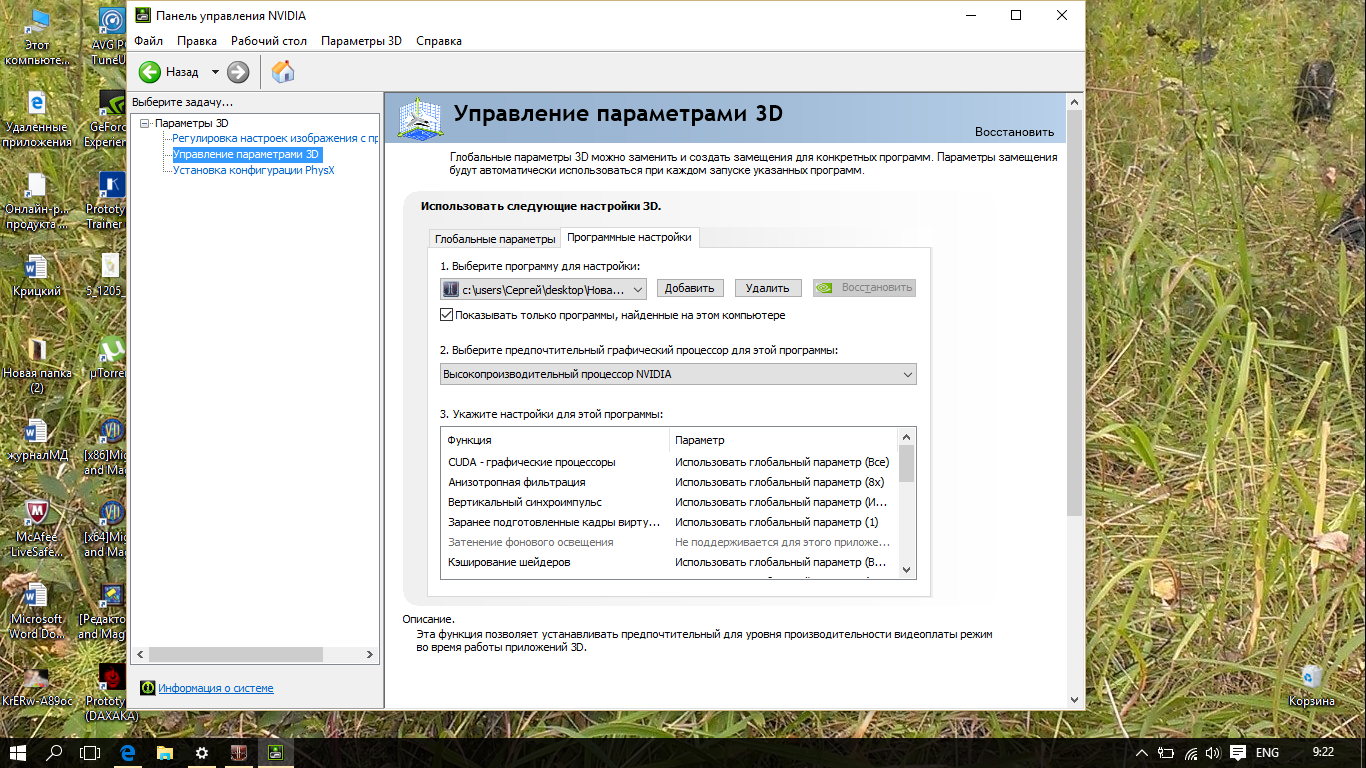Select 'Регулировка настроек изображения' tree item
This screenshot has width=1366, height=768.
[275, 138]
